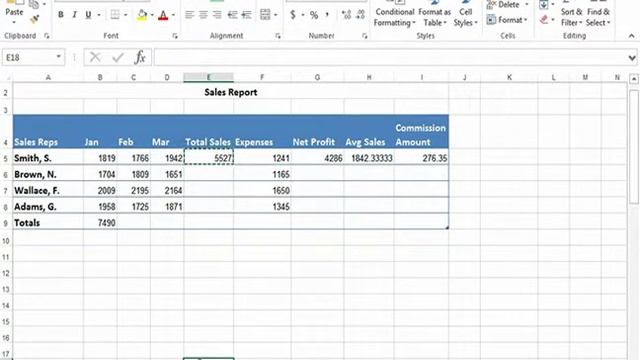Select the column A header
This screenshot has height=360, width=640.
[x=48, y=77]
